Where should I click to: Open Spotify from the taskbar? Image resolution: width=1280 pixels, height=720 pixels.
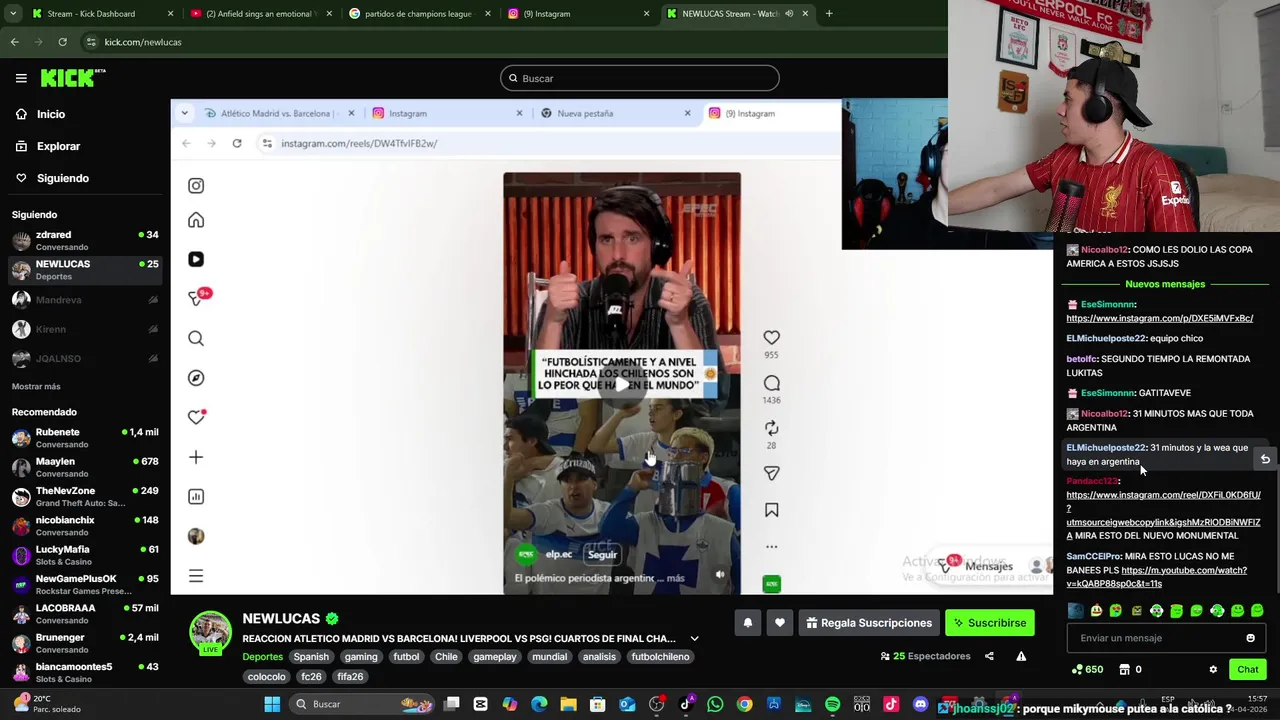832,704
